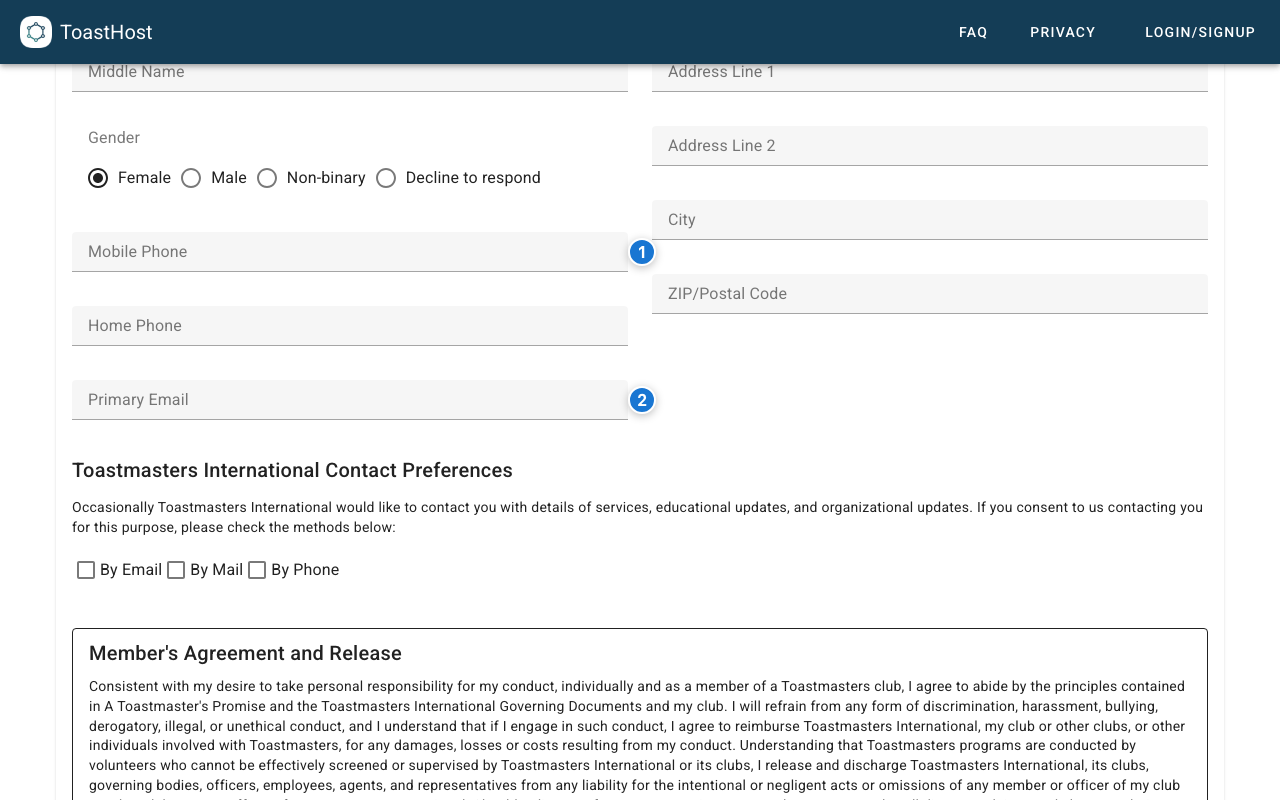1280x800 pixels.
Task: Focus the Mobile Phone field
Action: click(x=349, y=252)
